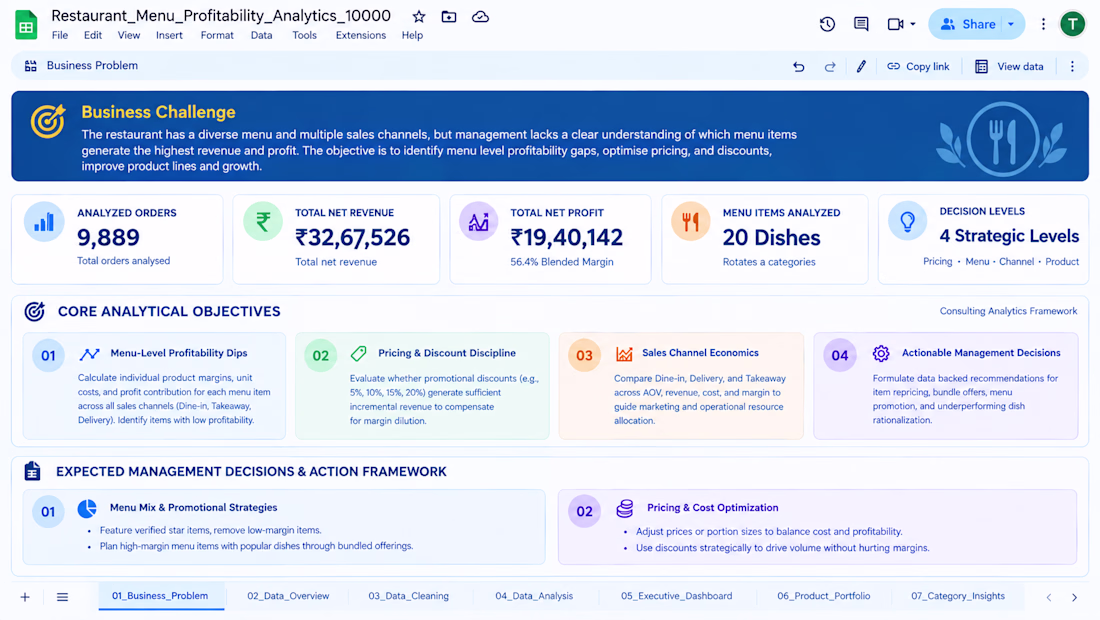
Task: Click the Share button
Action: pyautogui.click(x=967, y=25)
